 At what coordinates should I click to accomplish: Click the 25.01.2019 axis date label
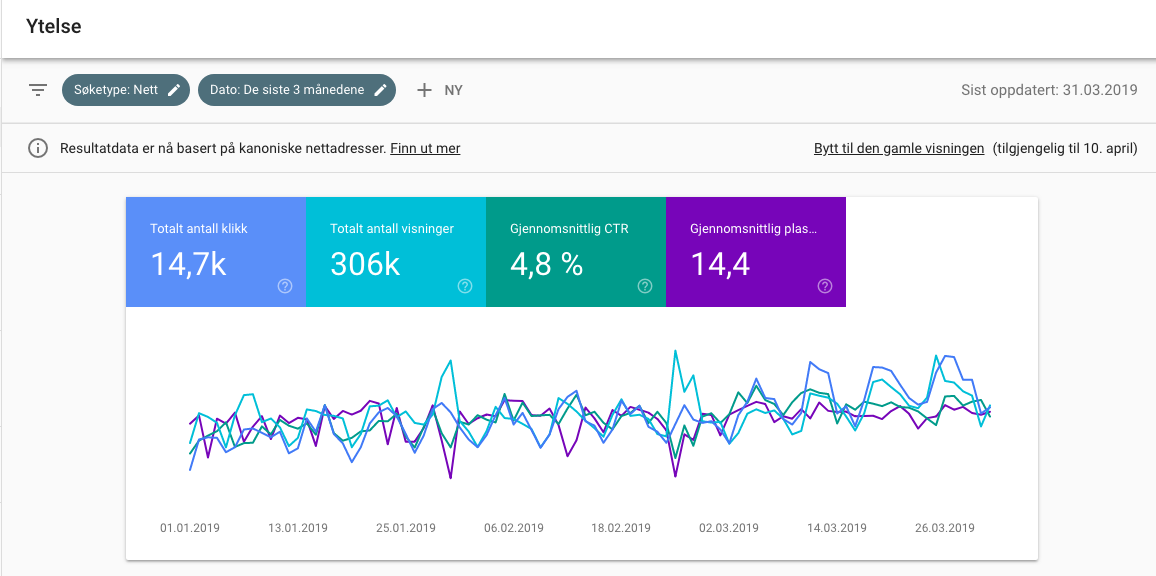pos(405,528)
